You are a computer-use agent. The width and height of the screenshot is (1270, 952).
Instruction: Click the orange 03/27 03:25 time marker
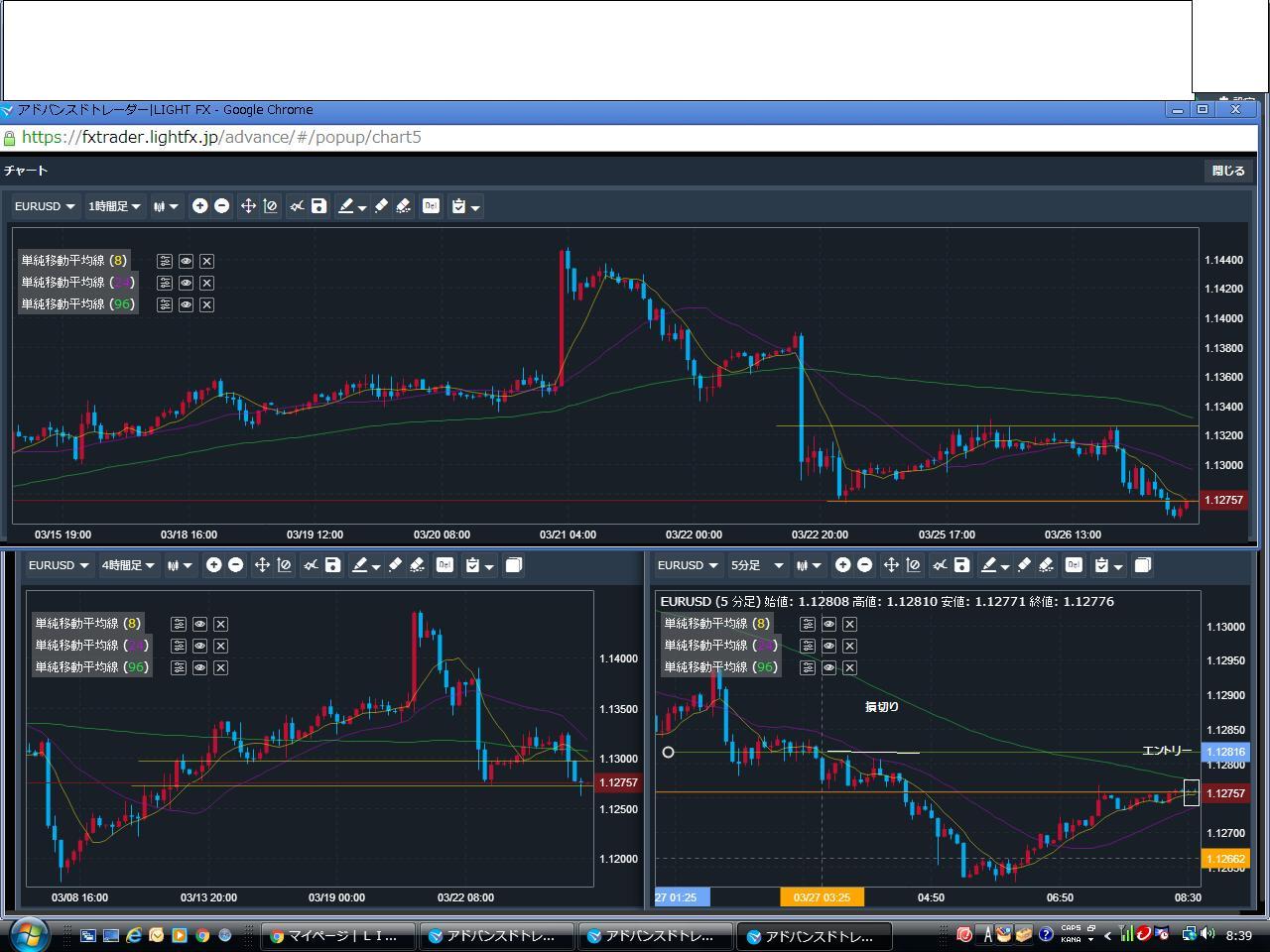(x=823, y=897)
